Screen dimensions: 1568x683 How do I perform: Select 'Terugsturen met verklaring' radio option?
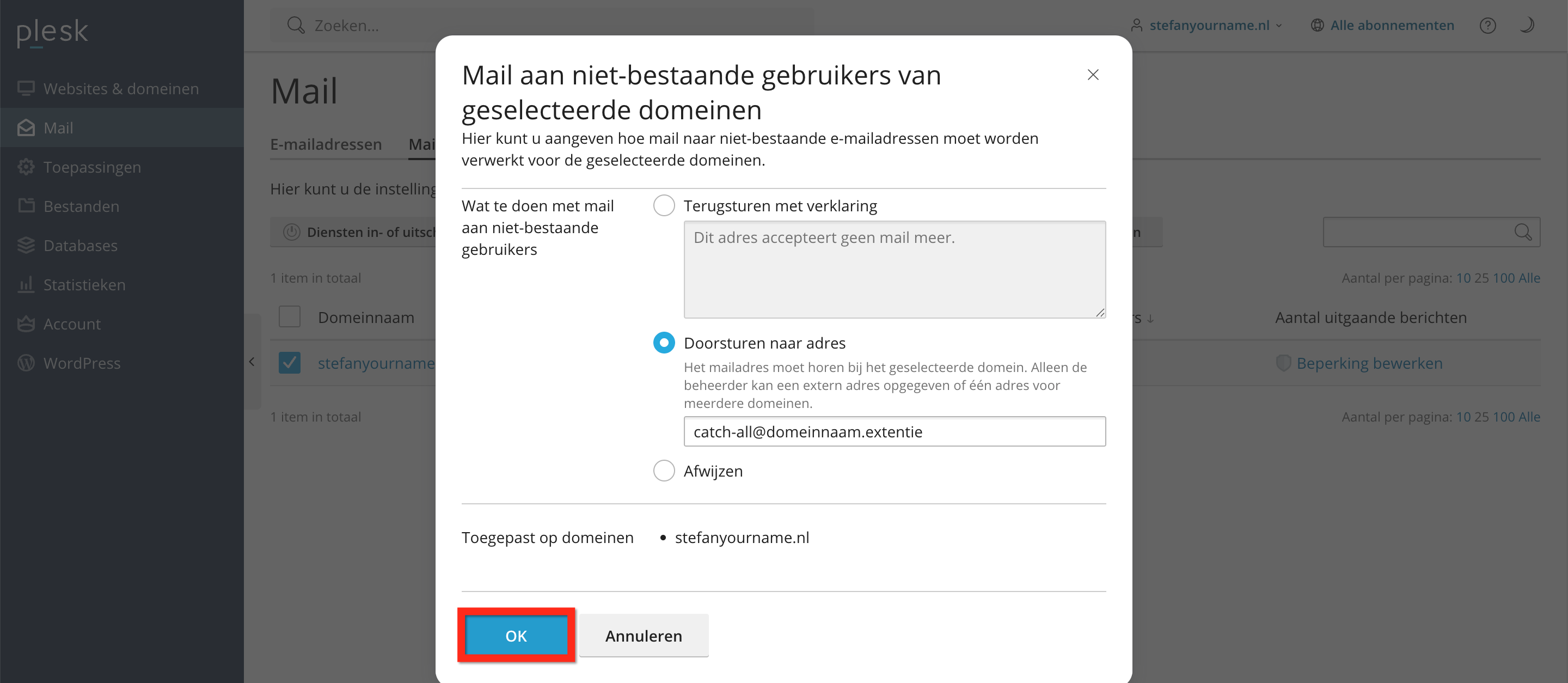(664, 206)
